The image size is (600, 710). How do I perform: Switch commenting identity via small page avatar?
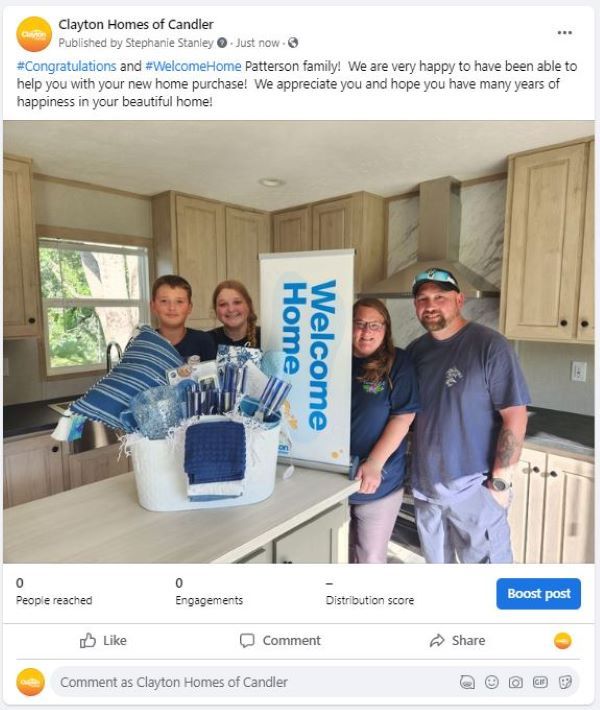pos(563,641)
